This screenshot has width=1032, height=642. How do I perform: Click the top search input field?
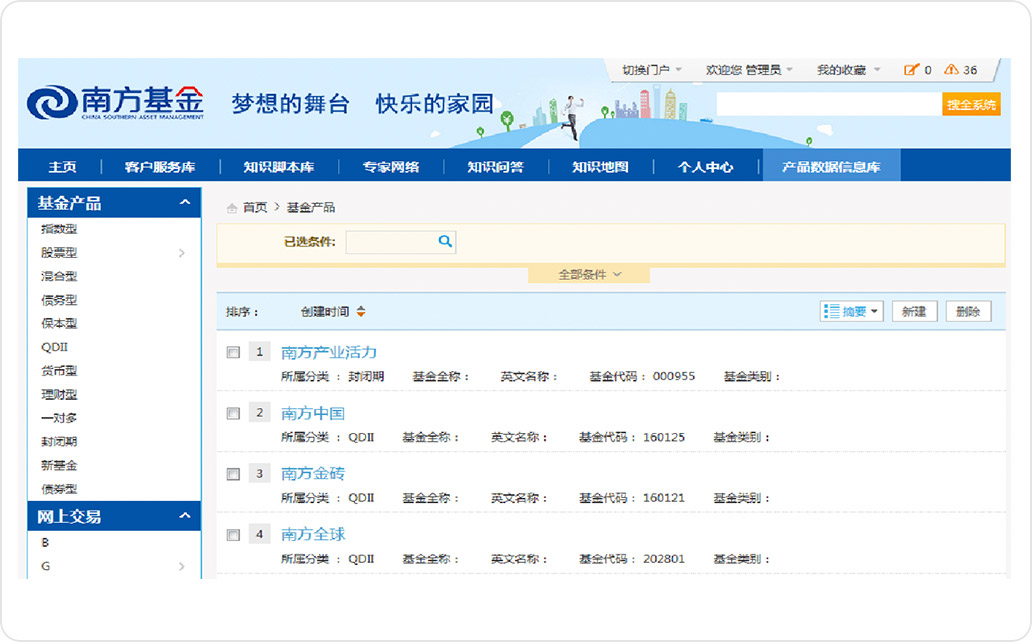[x=828, y=104]
